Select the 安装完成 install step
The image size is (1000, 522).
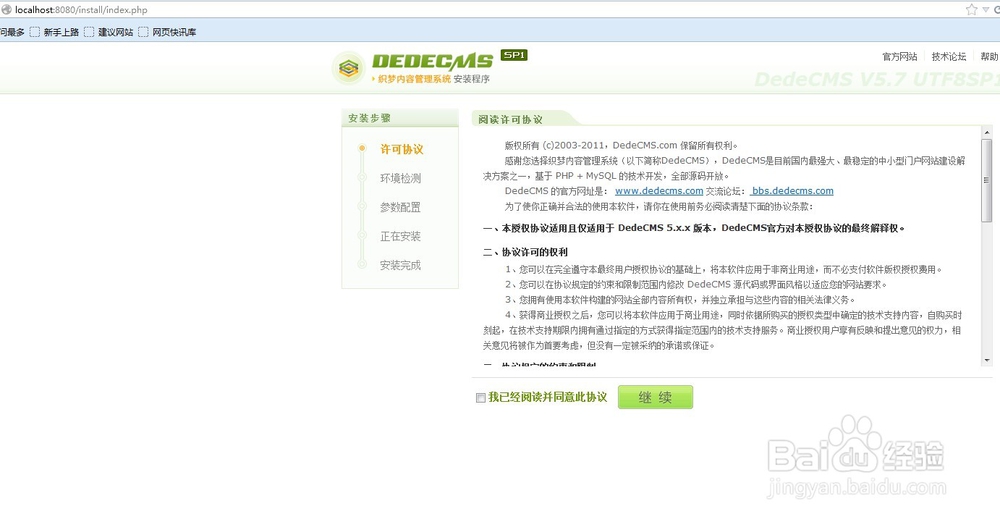[x=401, y=265]
